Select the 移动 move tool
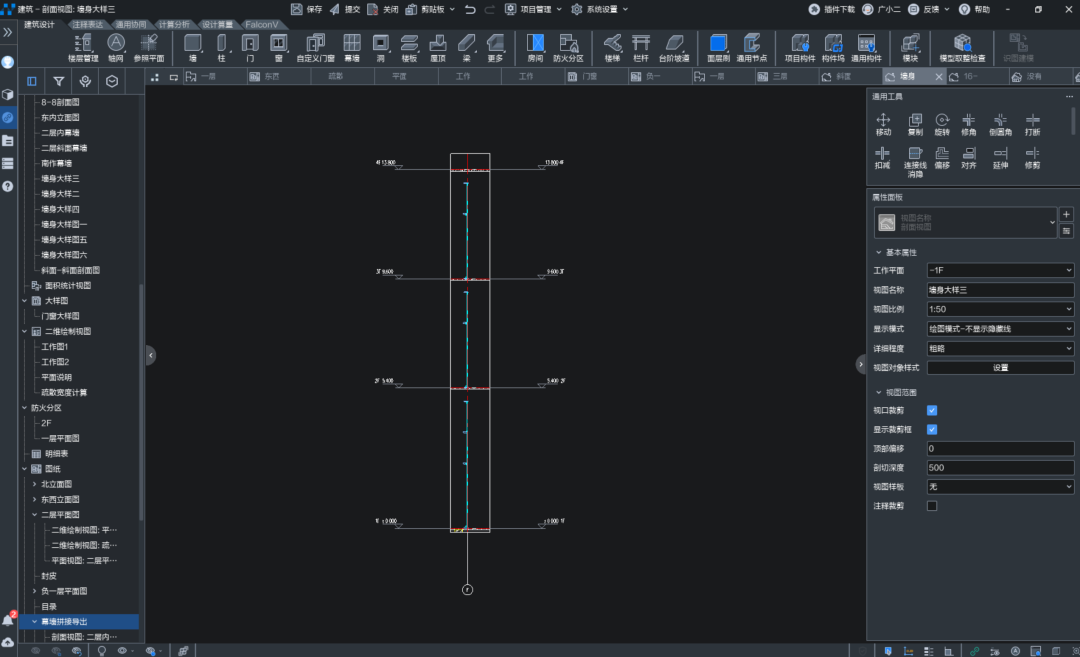The height and width of the screenshot is (657, 1080). [x=883, y=125]
